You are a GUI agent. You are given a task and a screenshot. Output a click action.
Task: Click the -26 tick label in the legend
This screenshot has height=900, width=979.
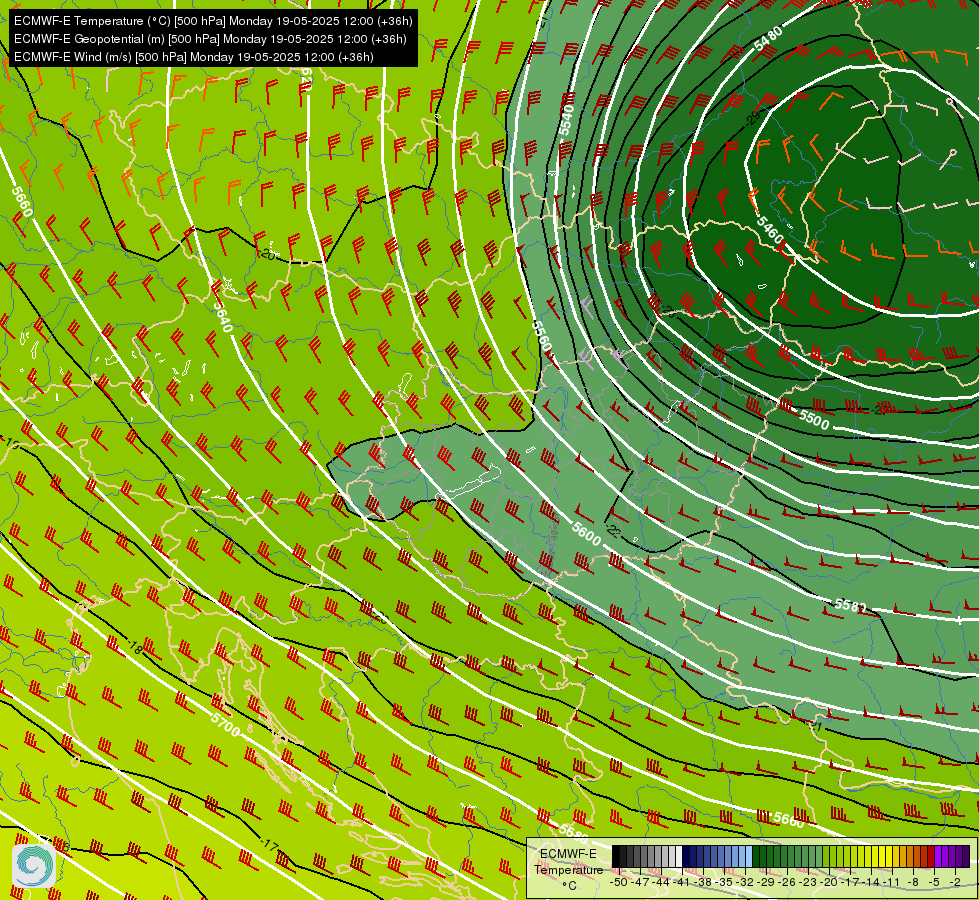click(789, 882)
